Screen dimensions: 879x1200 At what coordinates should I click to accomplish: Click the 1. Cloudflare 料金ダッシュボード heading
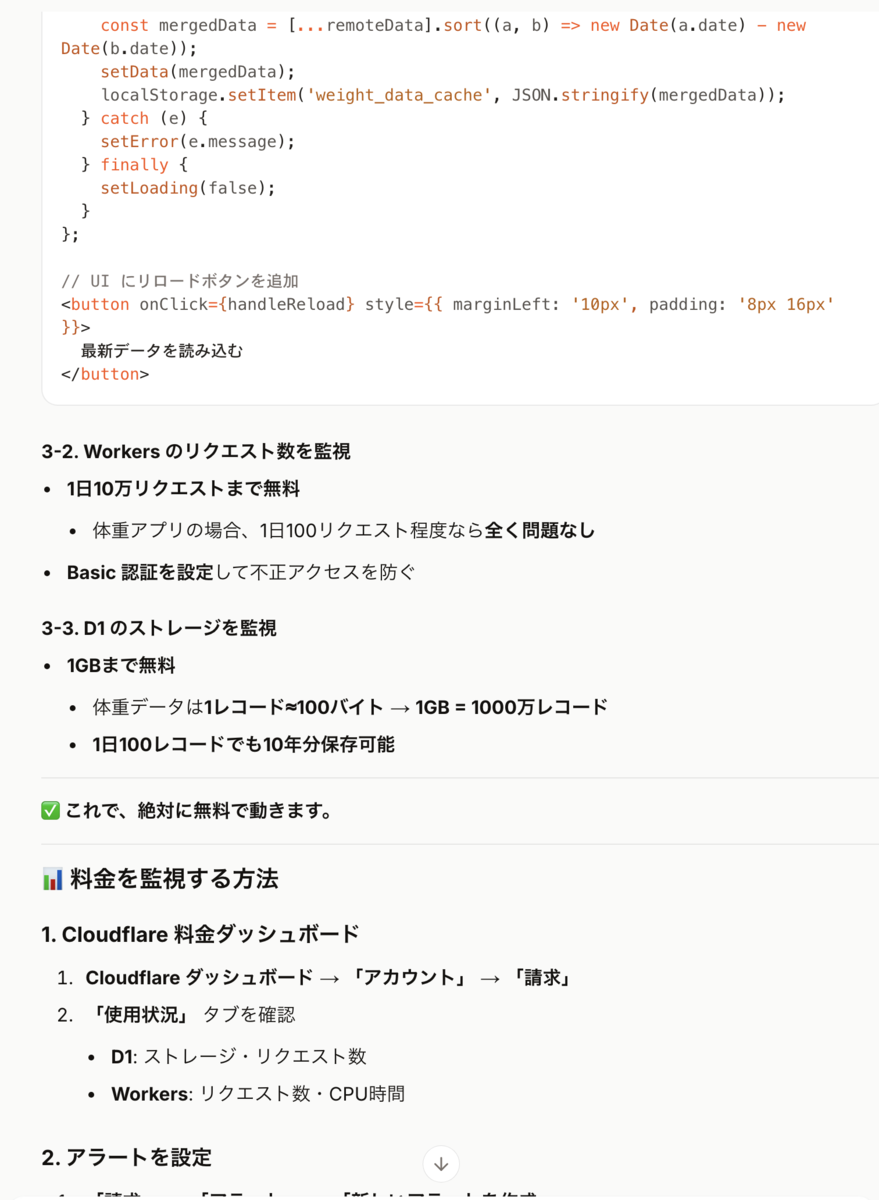(200, 935)
